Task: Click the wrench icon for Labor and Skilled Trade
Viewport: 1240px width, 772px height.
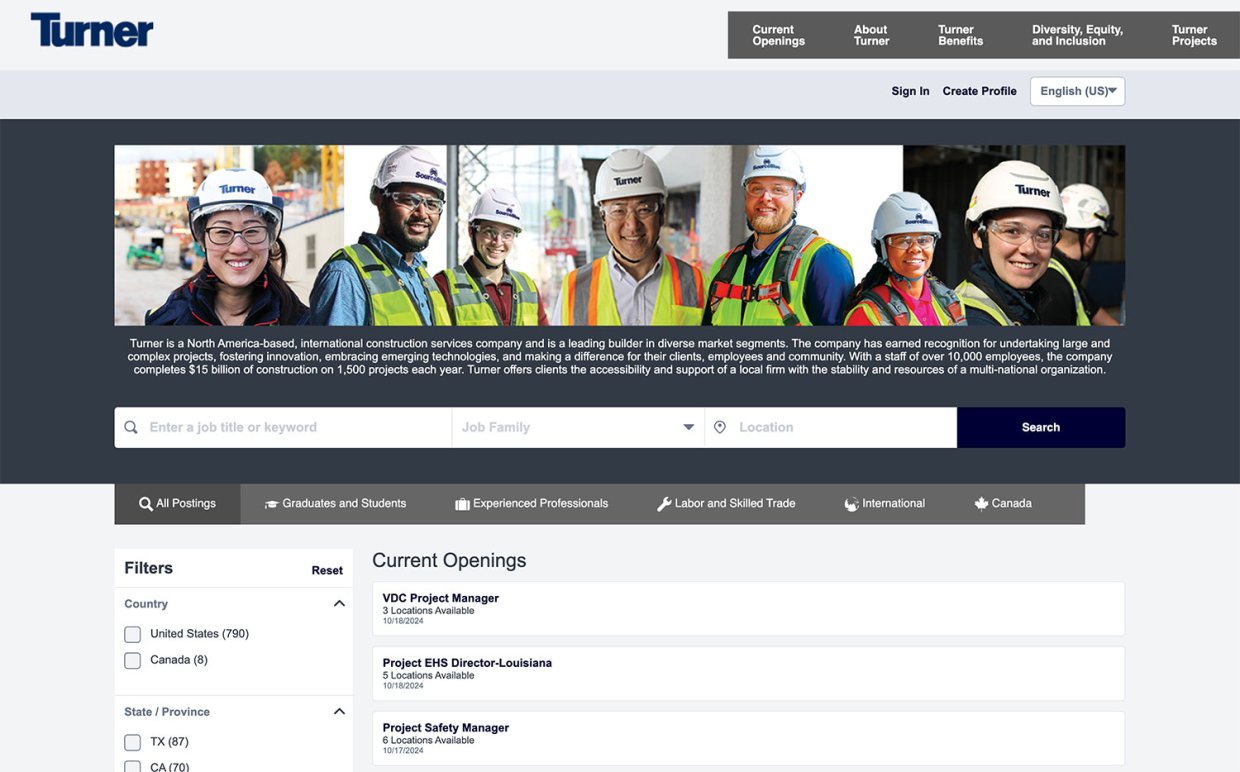Action: 664,504
